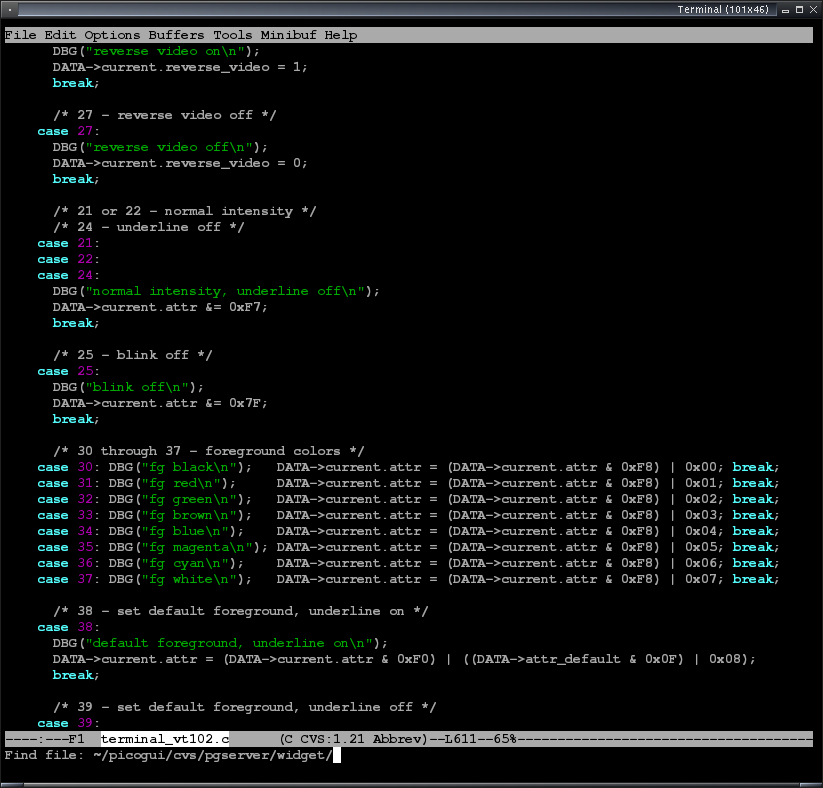Click comment '30 through 37 - foreground colors'
This screenshot has width=823, height=788.
click(208, 451)
